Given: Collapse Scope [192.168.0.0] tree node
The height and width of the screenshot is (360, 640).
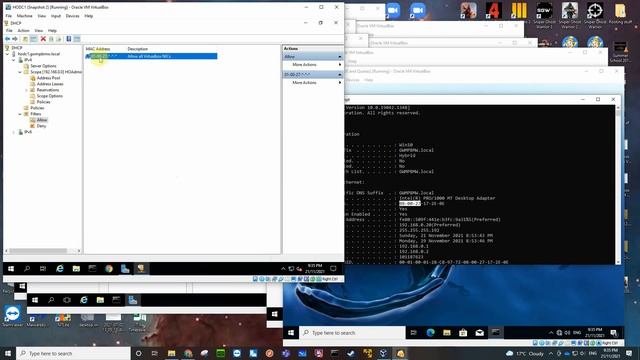Looking at the screenshot, I should pyautogui.click(x=20, y=72).
